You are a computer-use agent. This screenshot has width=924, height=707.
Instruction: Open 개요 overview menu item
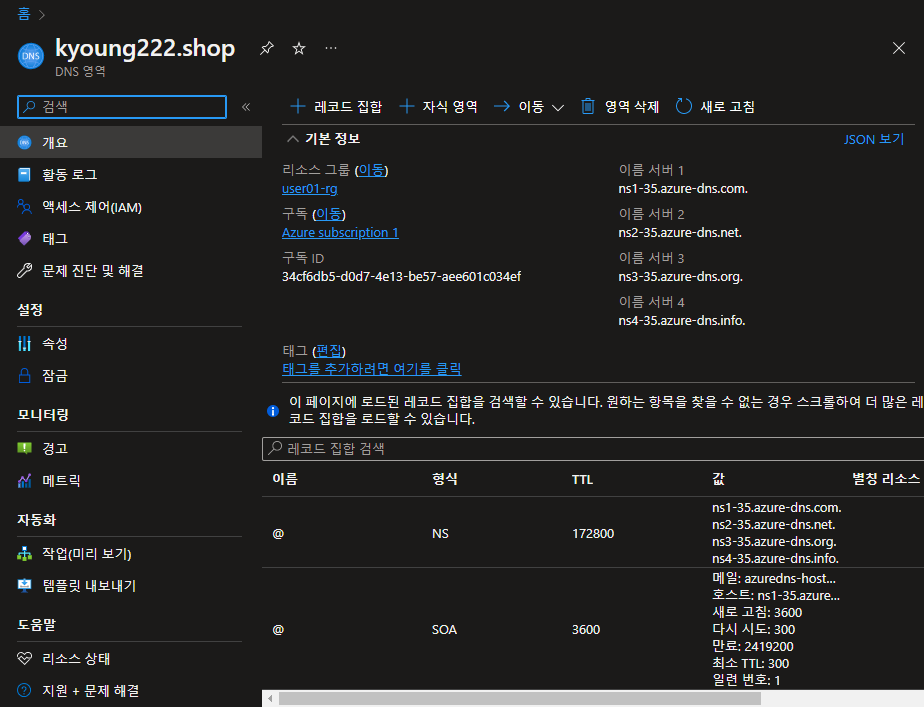coord(131,142)
